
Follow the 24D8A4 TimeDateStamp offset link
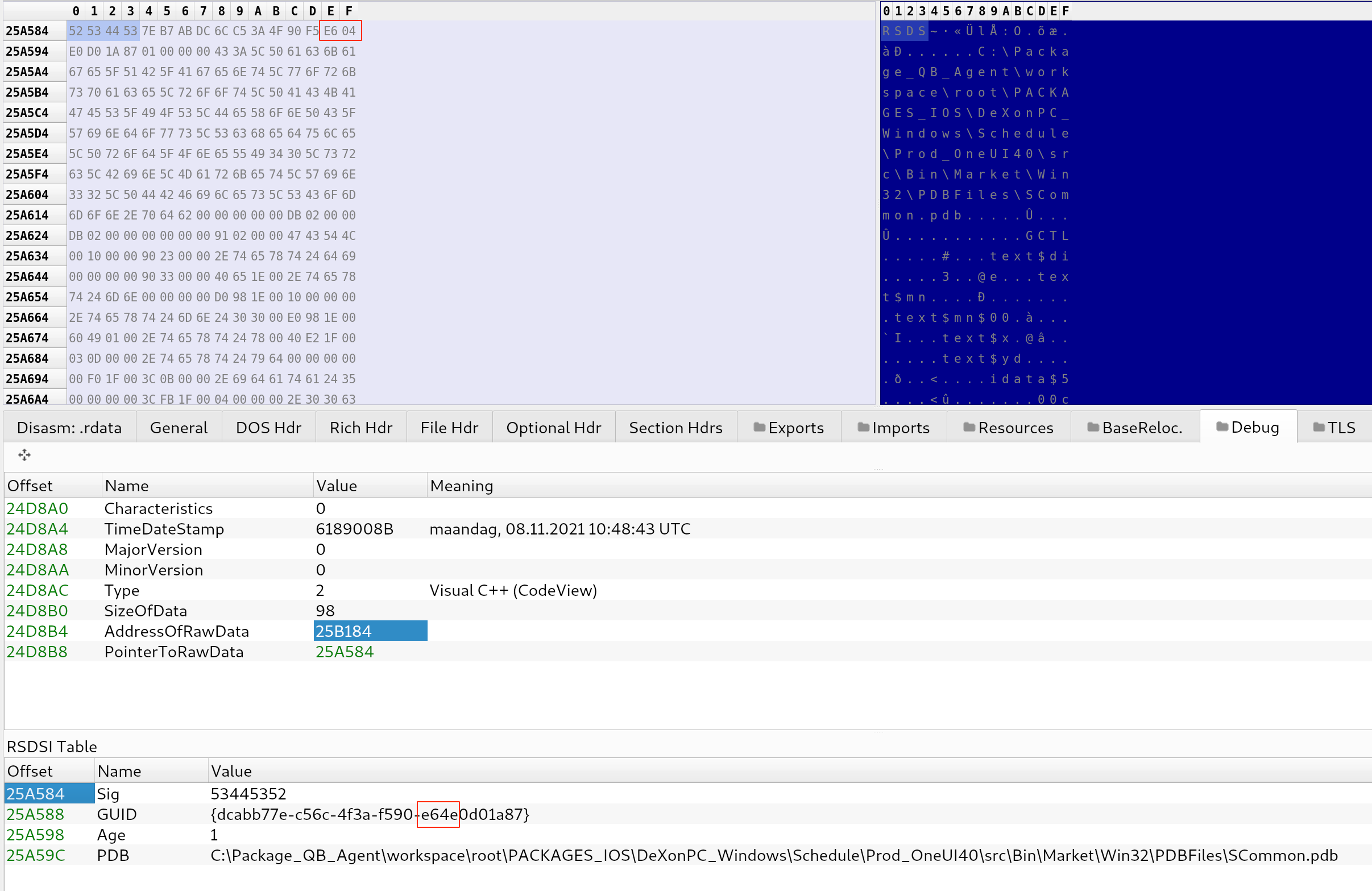coord(37,528)
